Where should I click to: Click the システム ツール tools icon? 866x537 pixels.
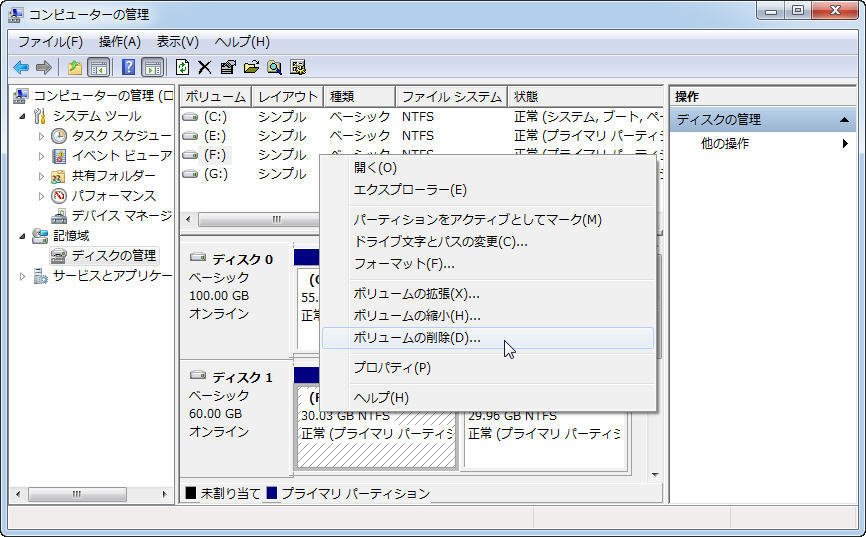[40, 116]
